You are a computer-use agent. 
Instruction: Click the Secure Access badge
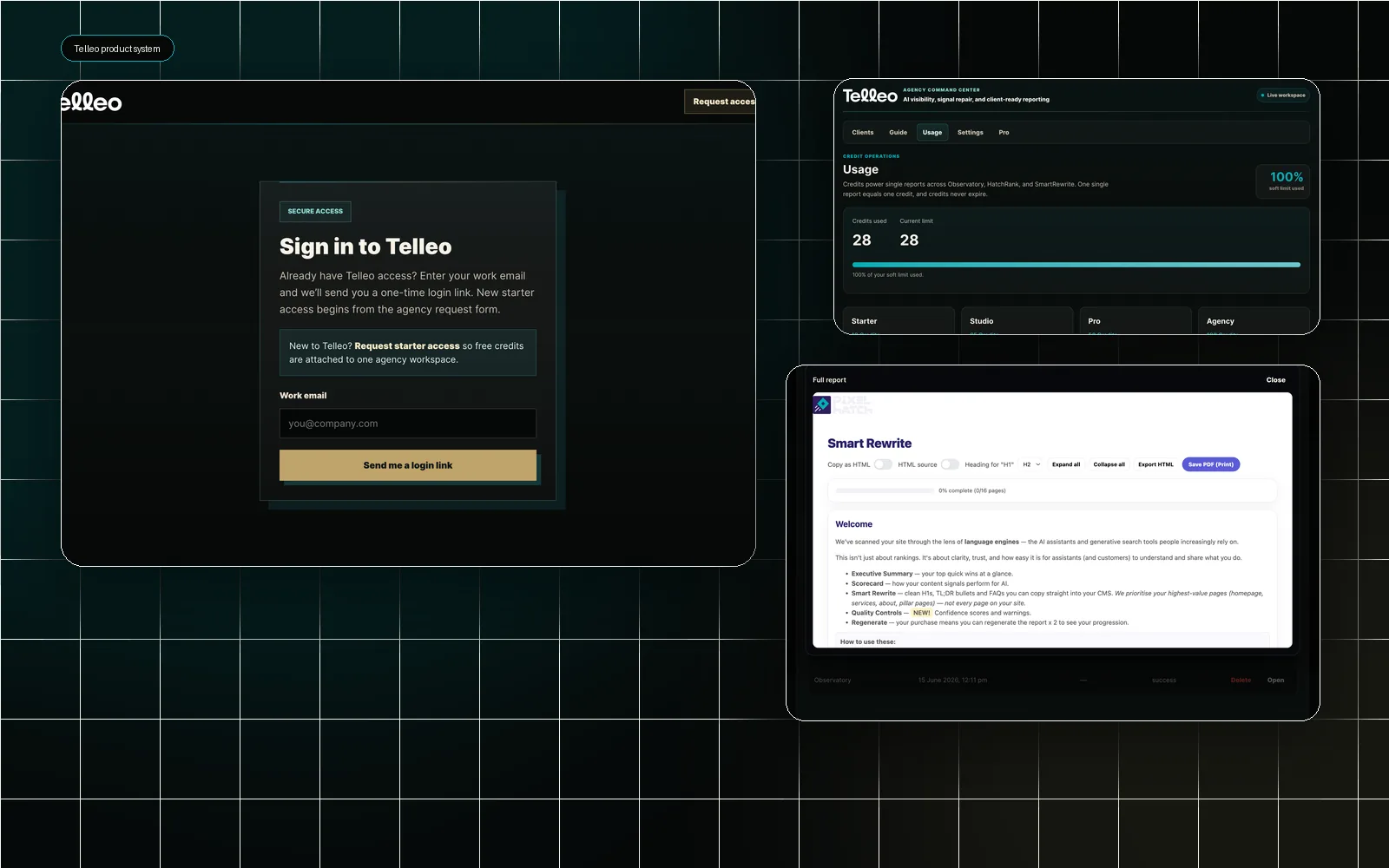click(315, 211)
